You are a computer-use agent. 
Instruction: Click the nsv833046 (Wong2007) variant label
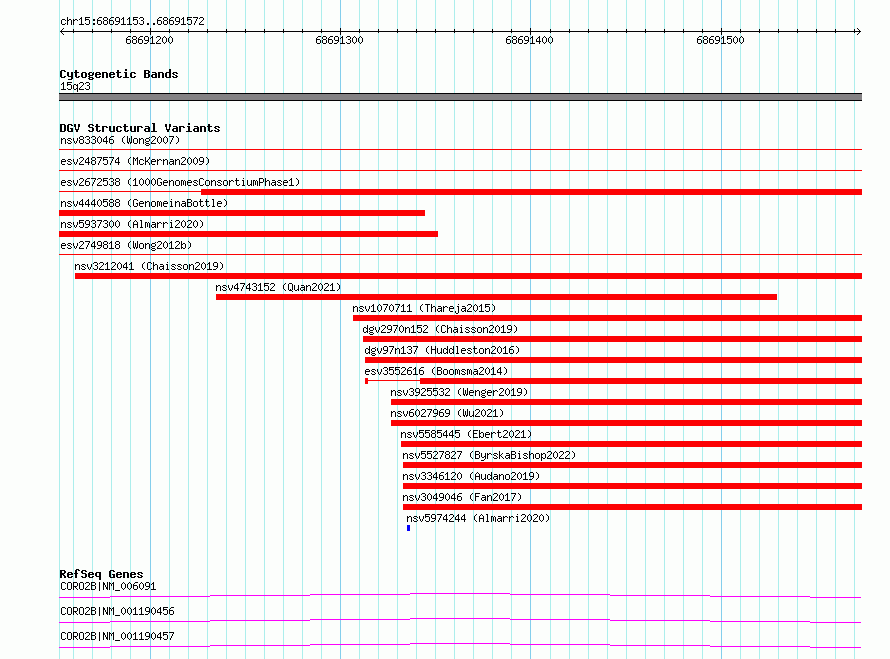[120, 140]
